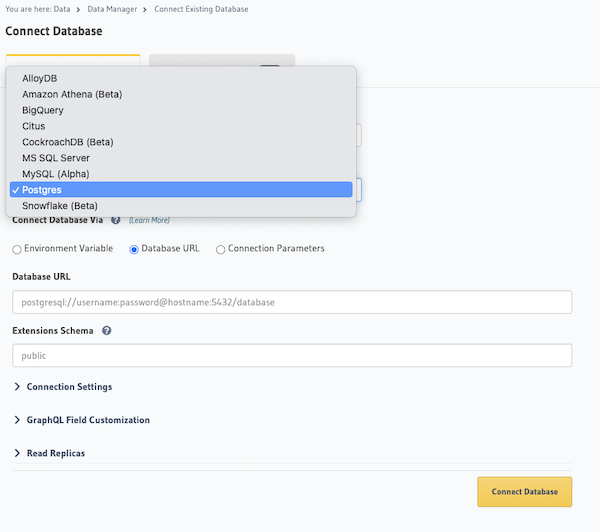Open help icon next to Extensions Schema
This screenshot has height=532, width=600.
pyautogui.click(x=107, y=331)
